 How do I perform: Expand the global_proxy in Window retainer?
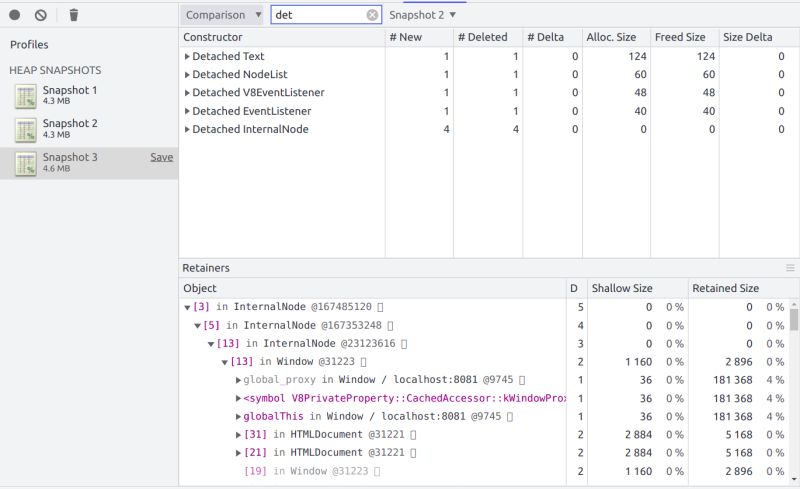(238, 380)
